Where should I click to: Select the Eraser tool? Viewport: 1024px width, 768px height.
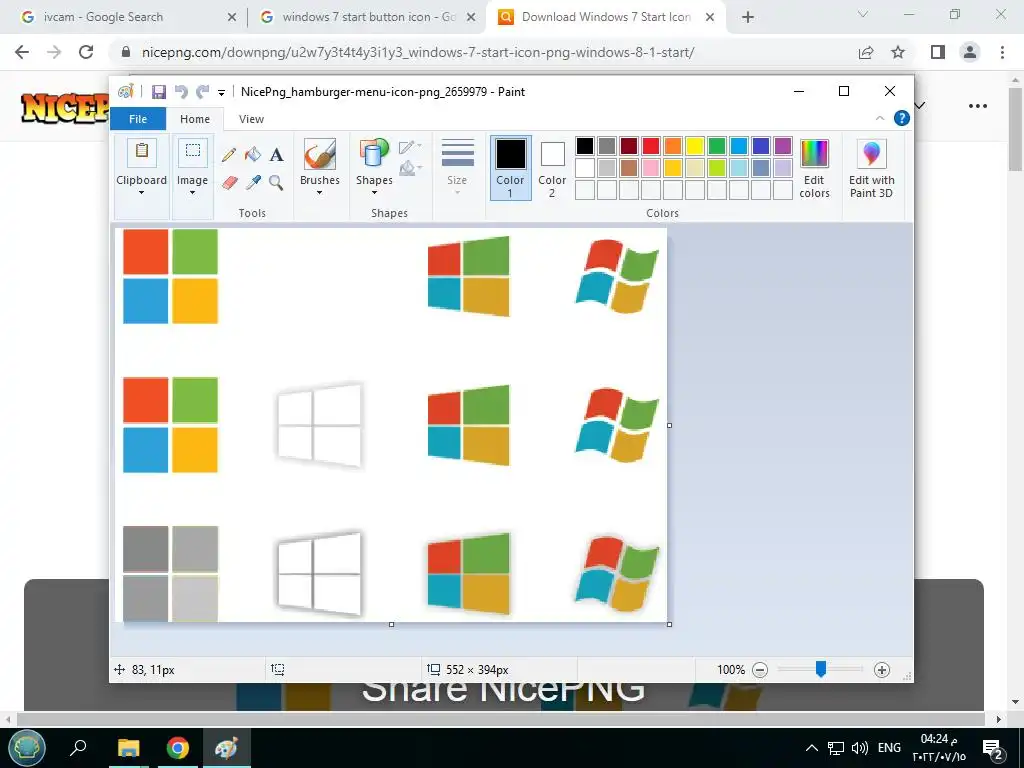229,182
